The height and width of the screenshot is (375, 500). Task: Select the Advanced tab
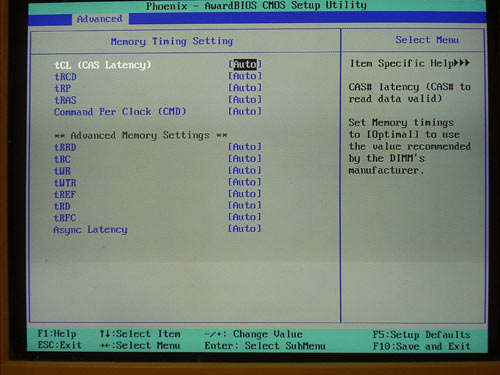coord(99,19)
